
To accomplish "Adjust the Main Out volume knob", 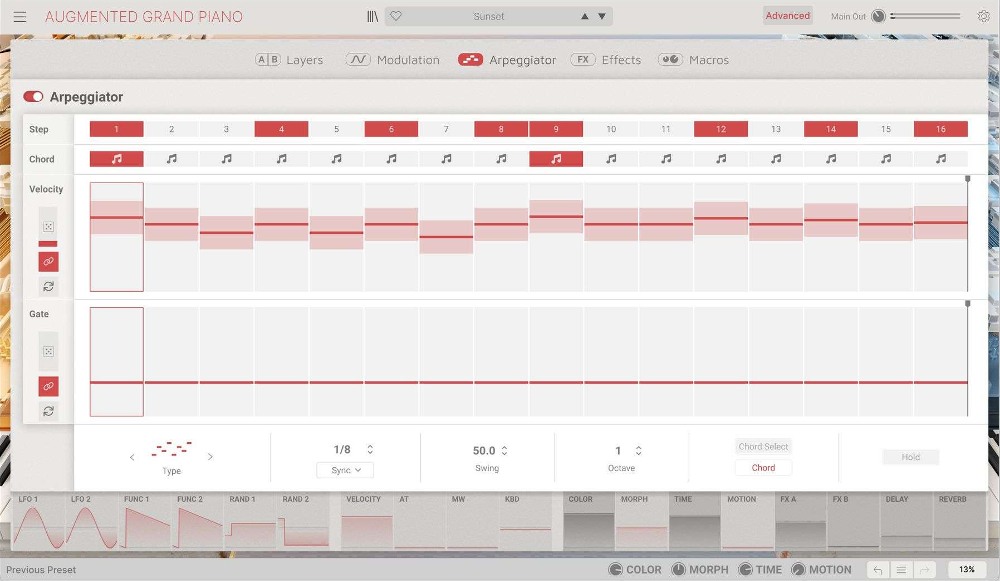I will (878, 15).
